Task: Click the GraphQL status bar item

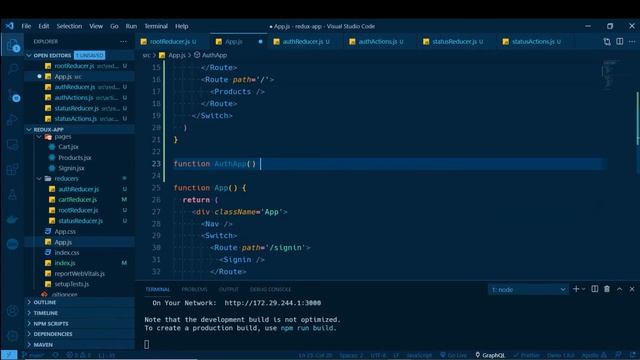Action: click(490, 355)
